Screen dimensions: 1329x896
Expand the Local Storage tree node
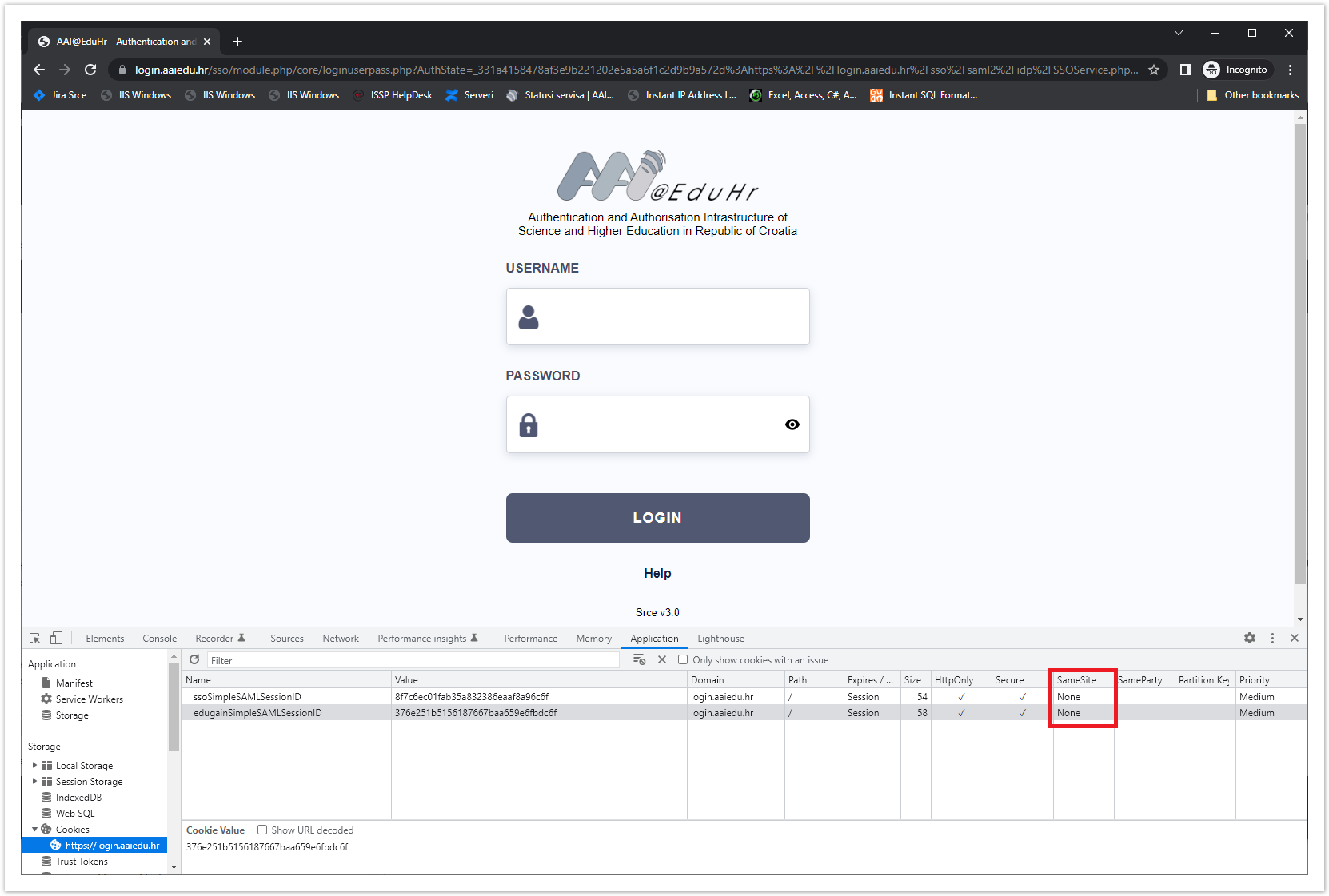point(34,766)
